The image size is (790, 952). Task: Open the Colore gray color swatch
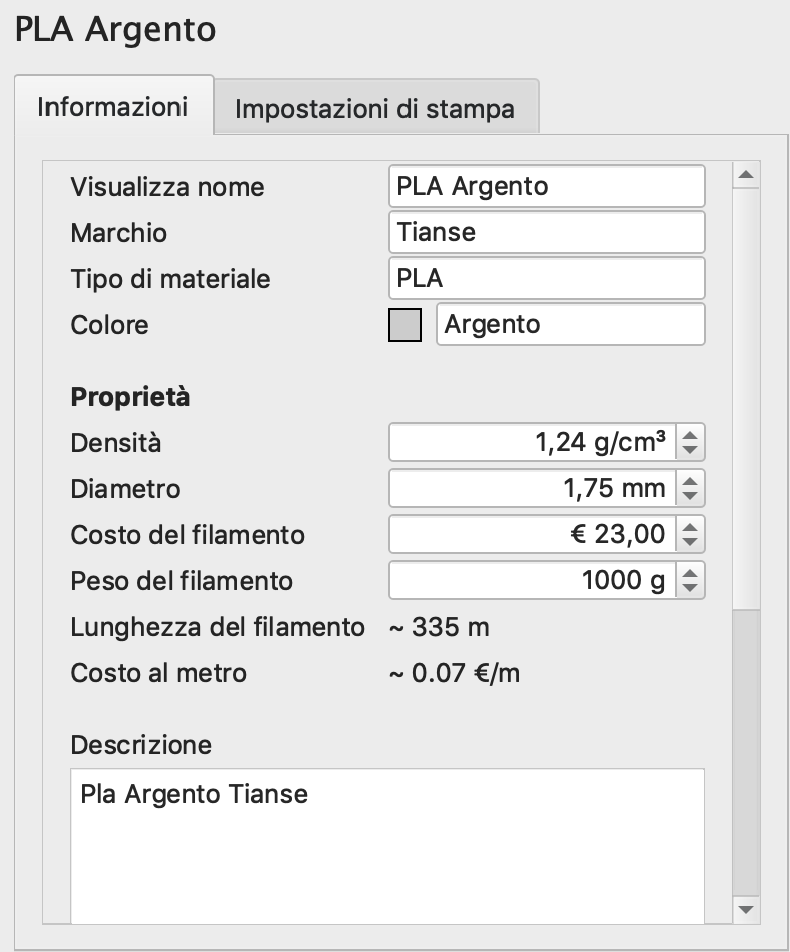(x=404, y=326)
